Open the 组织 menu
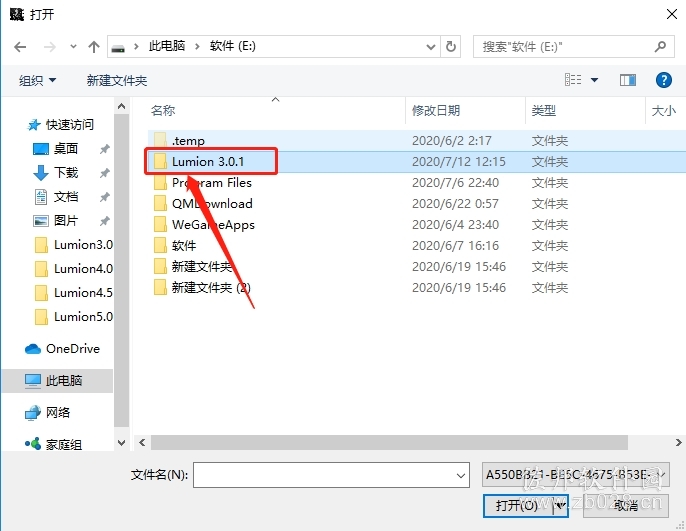686x531 pixels. (37, 80)
